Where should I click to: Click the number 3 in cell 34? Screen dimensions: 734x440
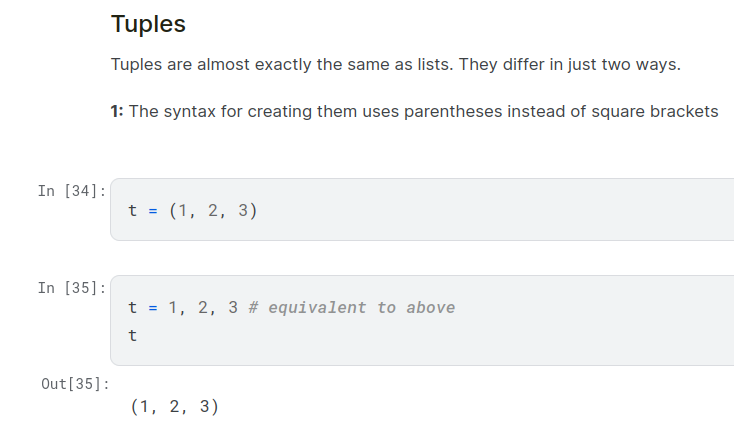pos(242,211)
